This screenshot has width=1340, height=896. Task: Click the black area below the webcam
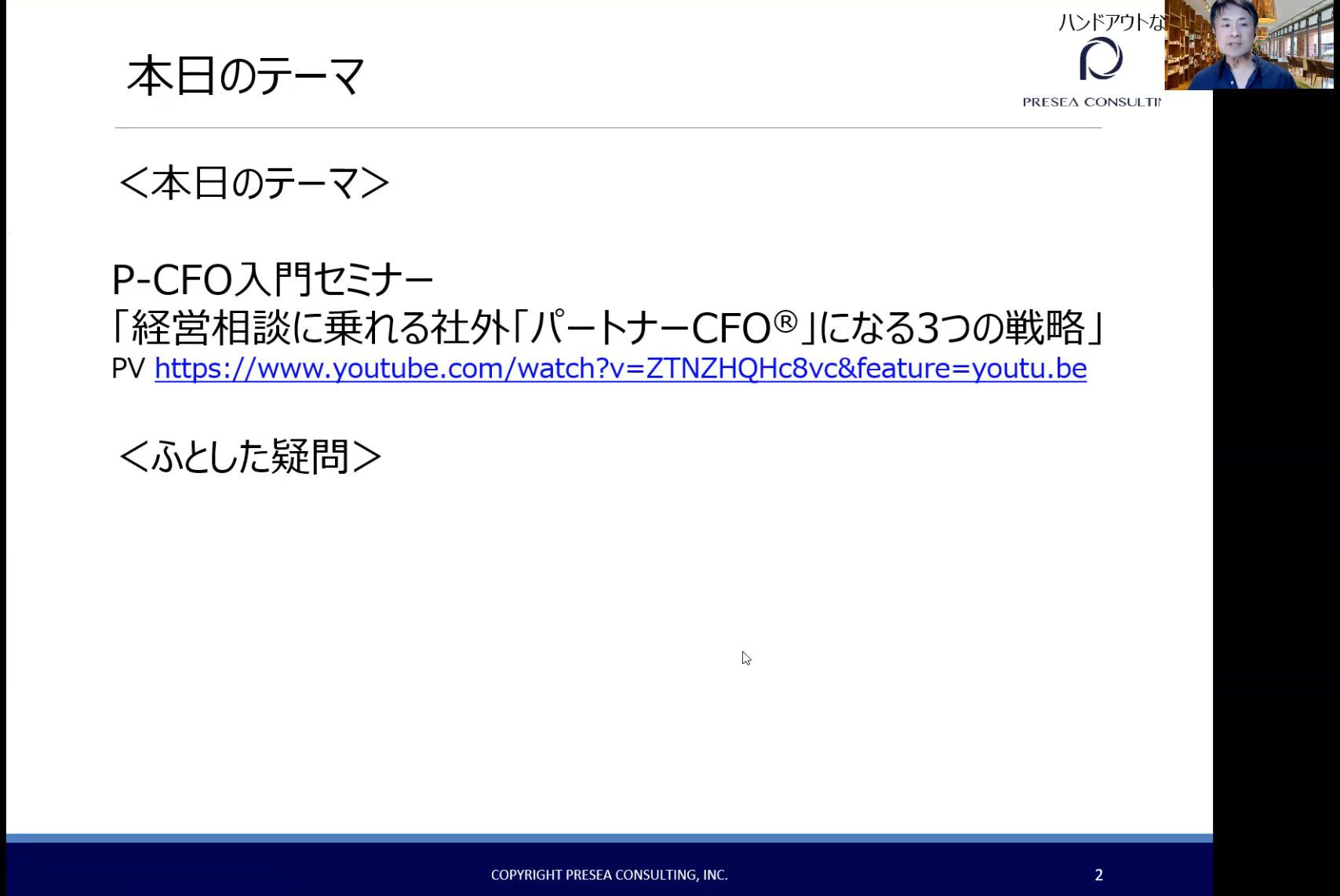(x=1276, y=471)
